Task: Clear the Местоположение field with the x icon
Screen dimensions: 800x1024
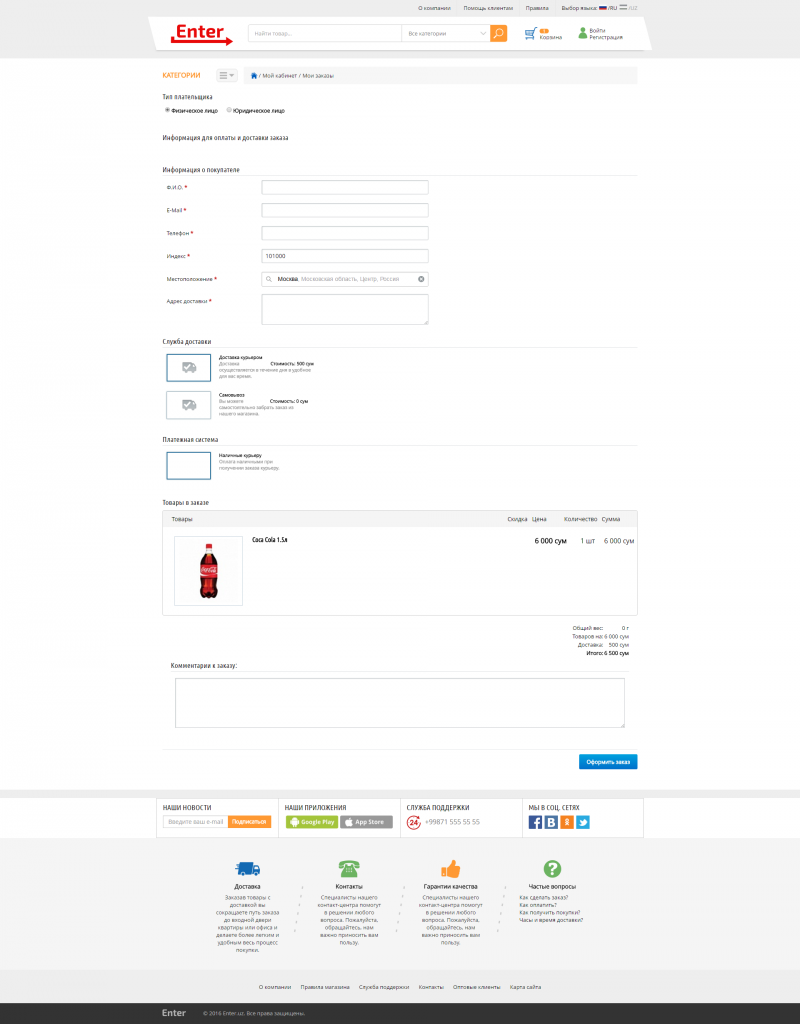Action: coord(421,279)
